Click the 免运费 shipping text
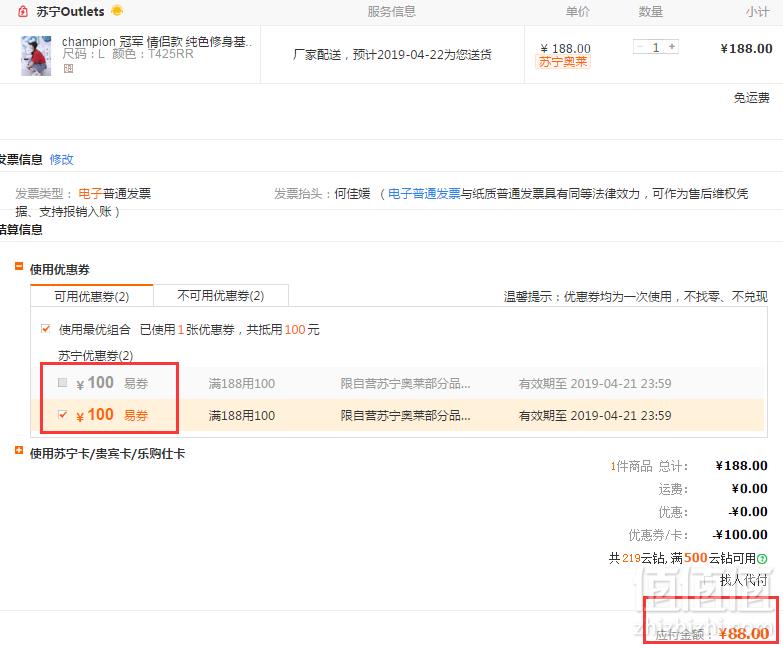Image resolution: width=783 pixels, height=645 pixels. click(751, 97)
